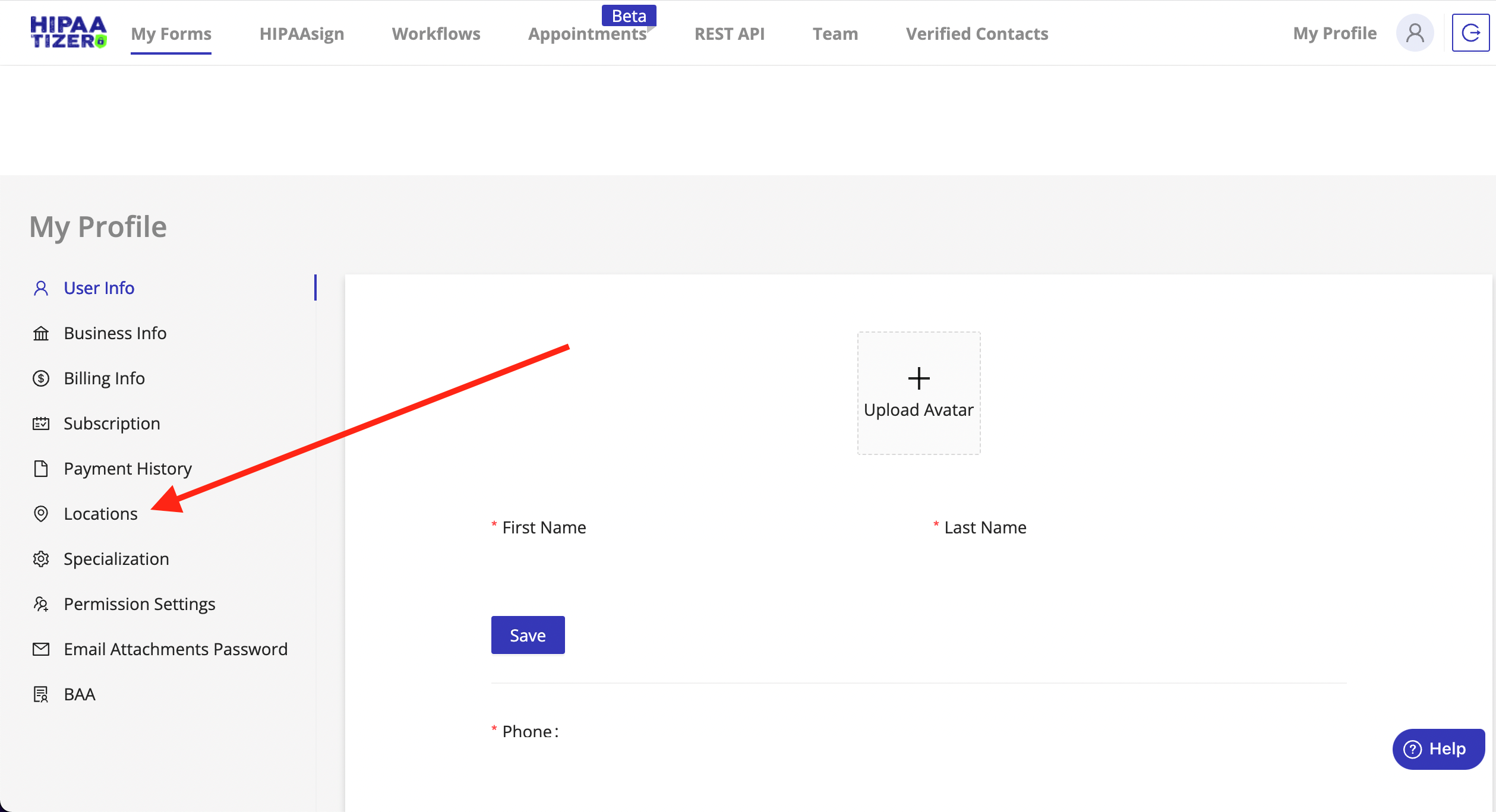Click the Upload Avatar box

pos(919,393)
